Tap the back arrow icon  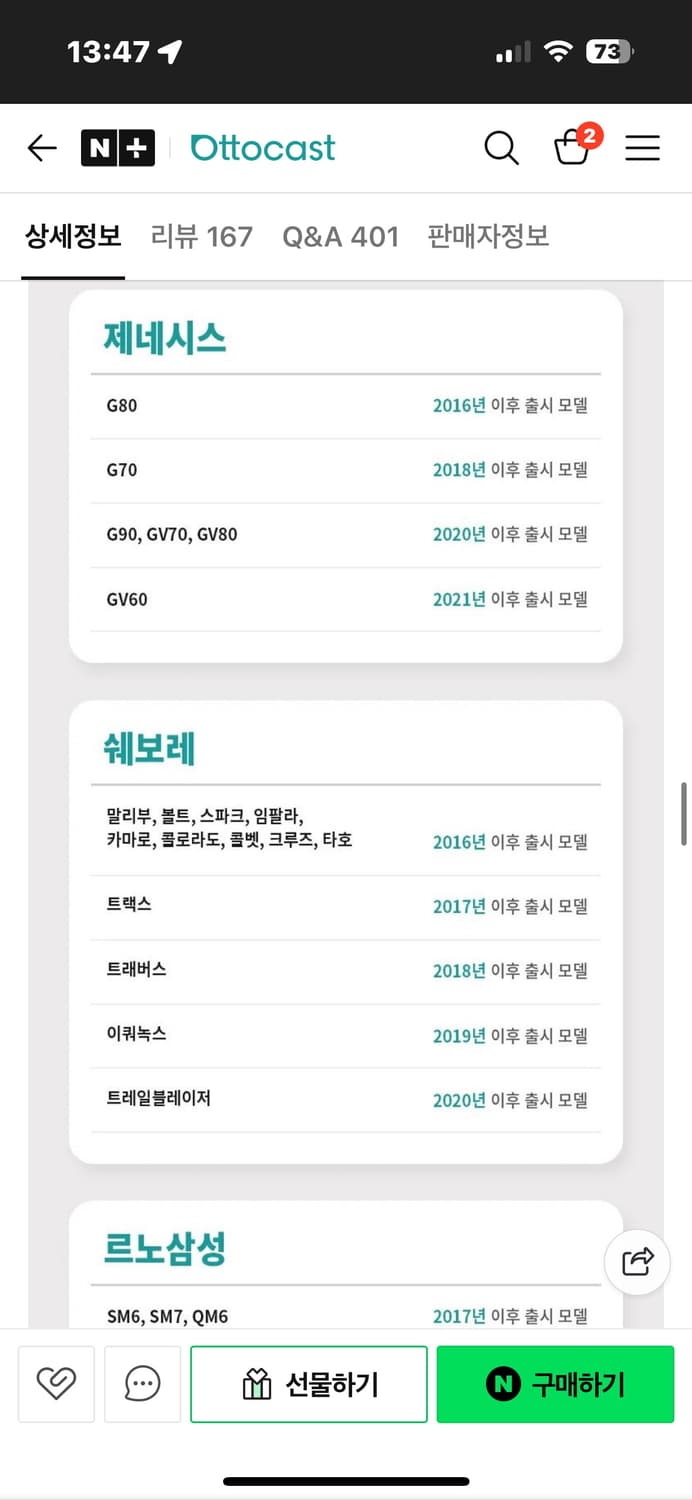tap(41, 147)
